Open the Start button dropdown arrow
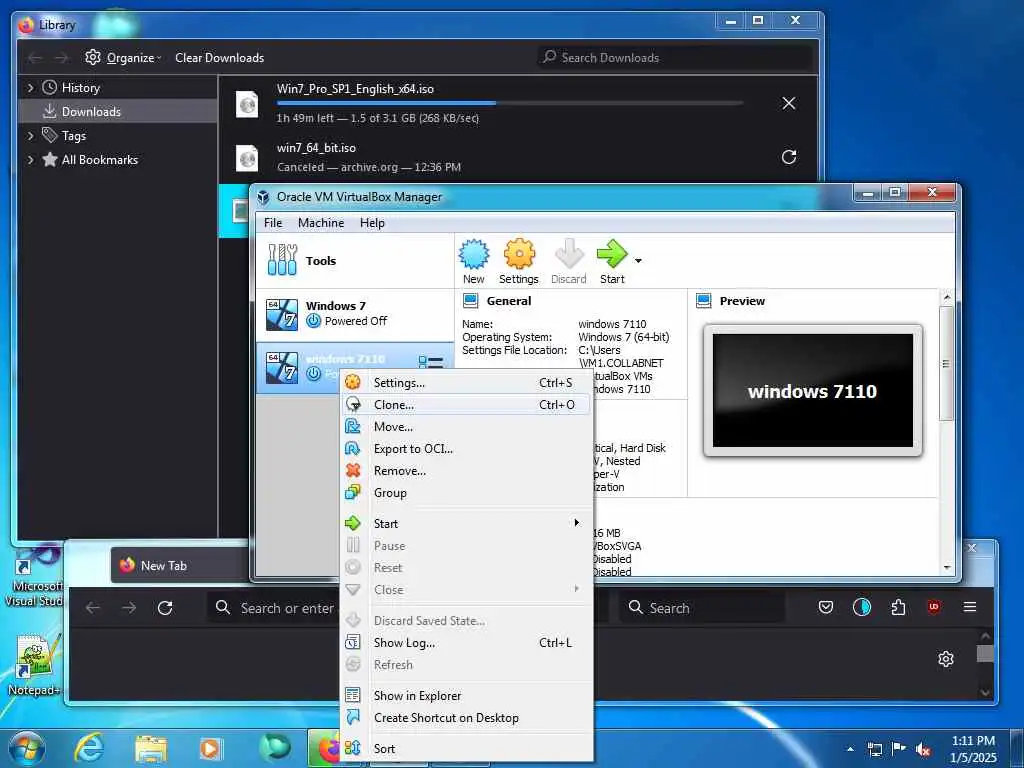1024x768 pixels. pyautogui.click(x=638, y=261)
